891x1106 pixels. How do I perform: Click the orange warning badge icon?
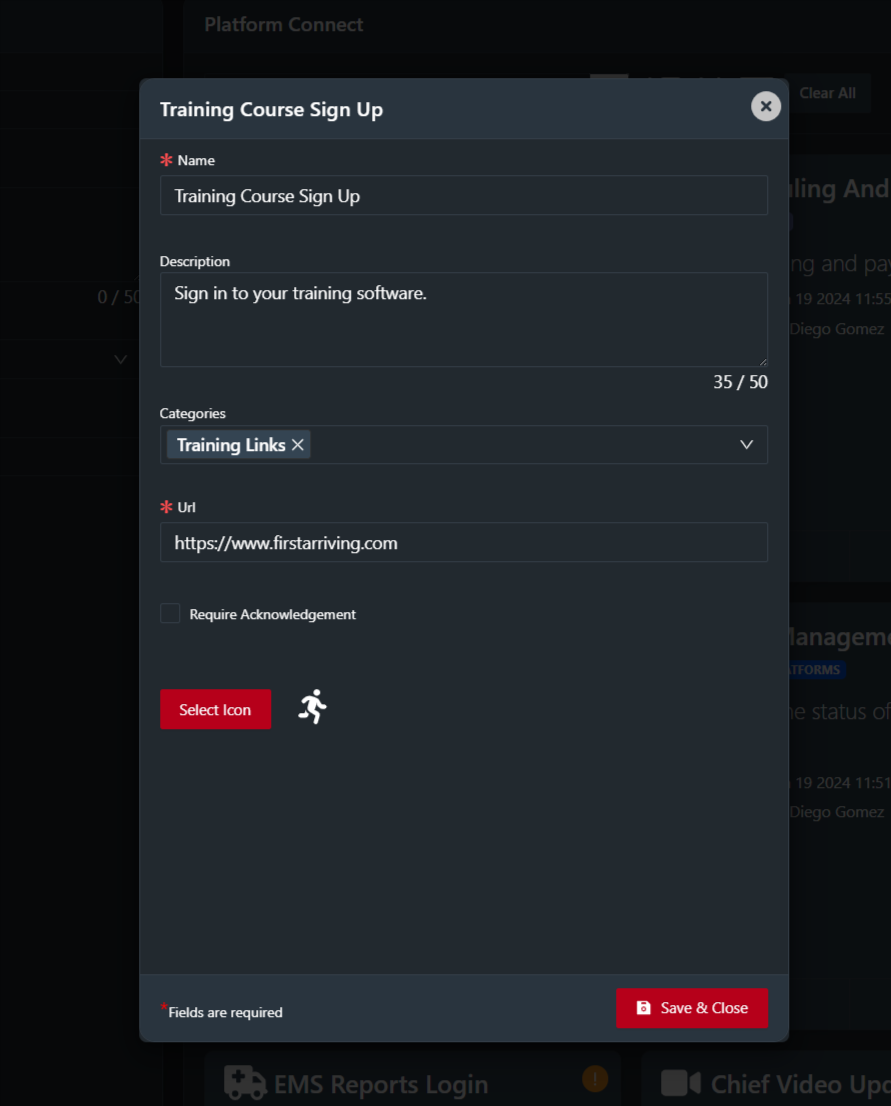[595, 1078]
